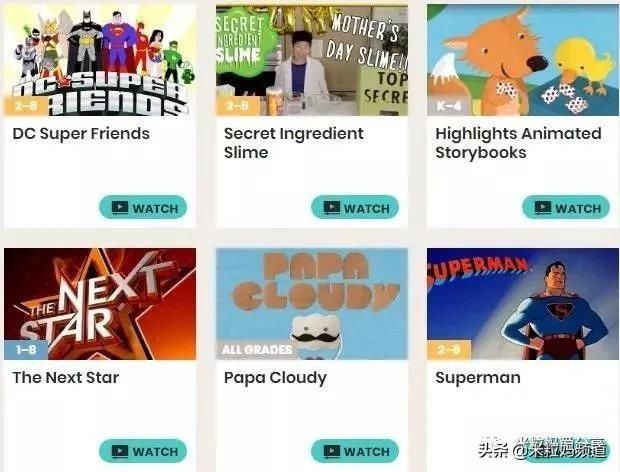Viewport: 620px width, 472px height.
Task: Click the DC Super Friends title
Action: pyautogui.click(x=81, y=134)
